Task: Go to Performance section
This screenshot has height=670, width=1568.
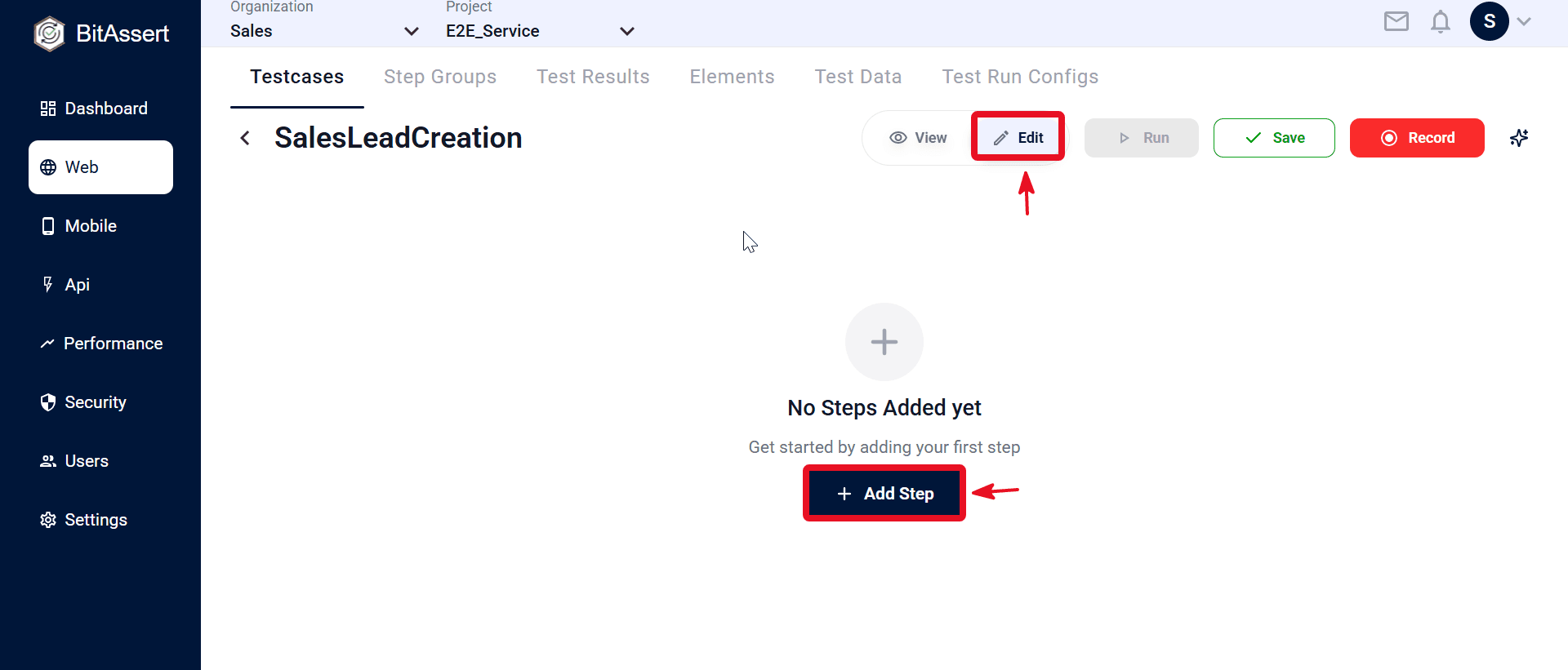Action: click(100, 344)
